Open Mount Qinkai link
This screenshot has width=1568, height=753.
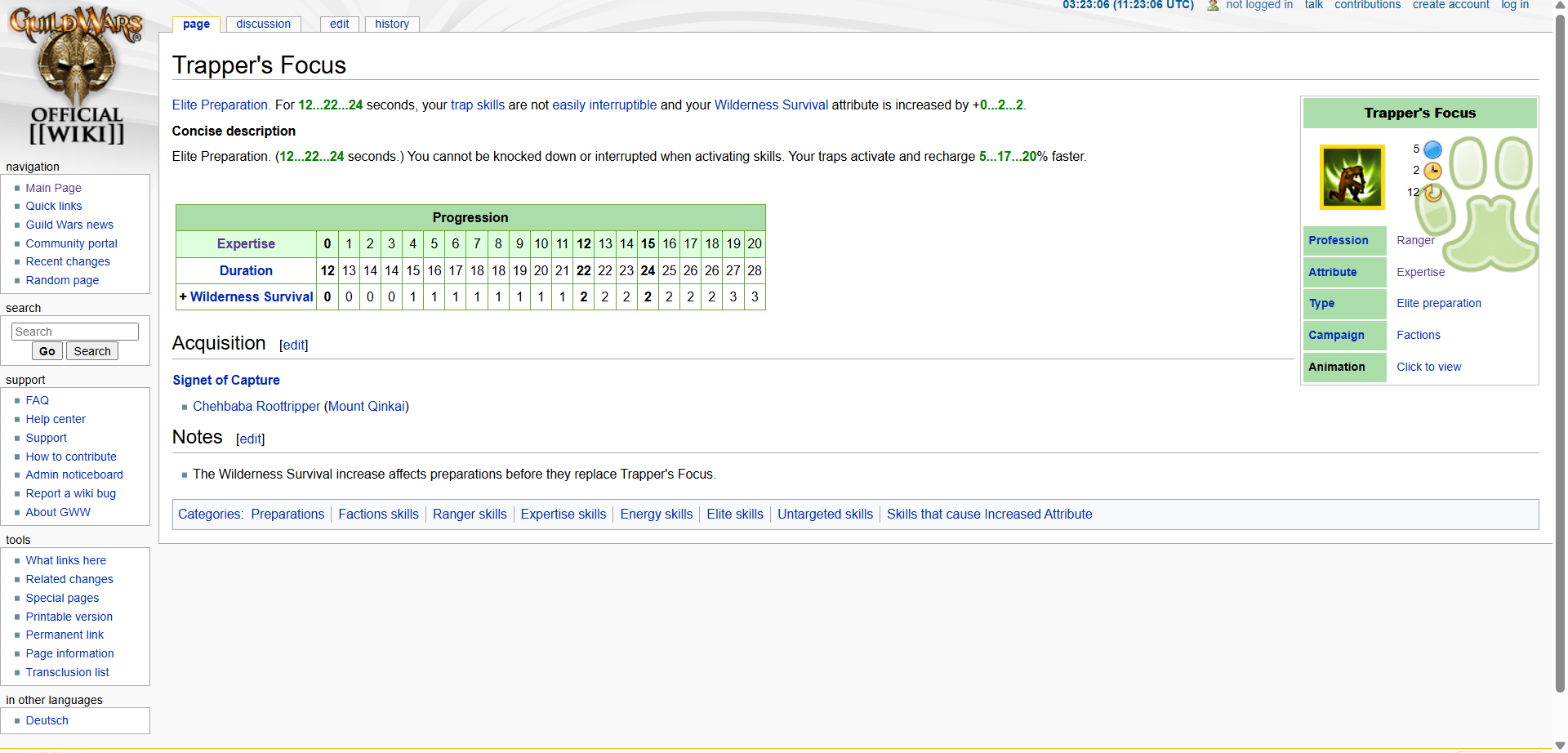coord(367,406)
